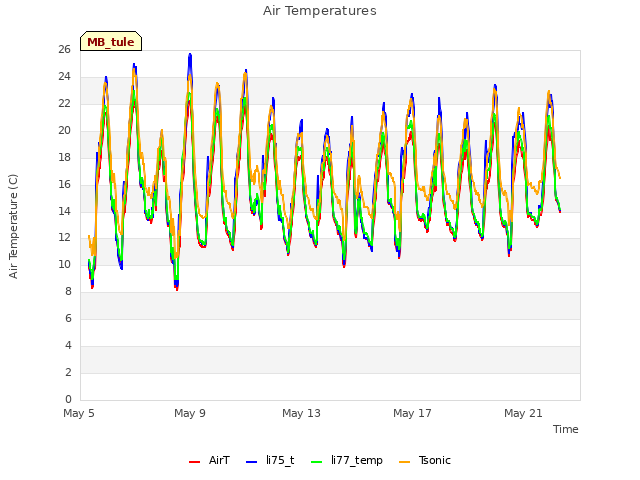640x480 pixels.
Task: Click the 22 y-axis tick label
Action: click(64, 103)
